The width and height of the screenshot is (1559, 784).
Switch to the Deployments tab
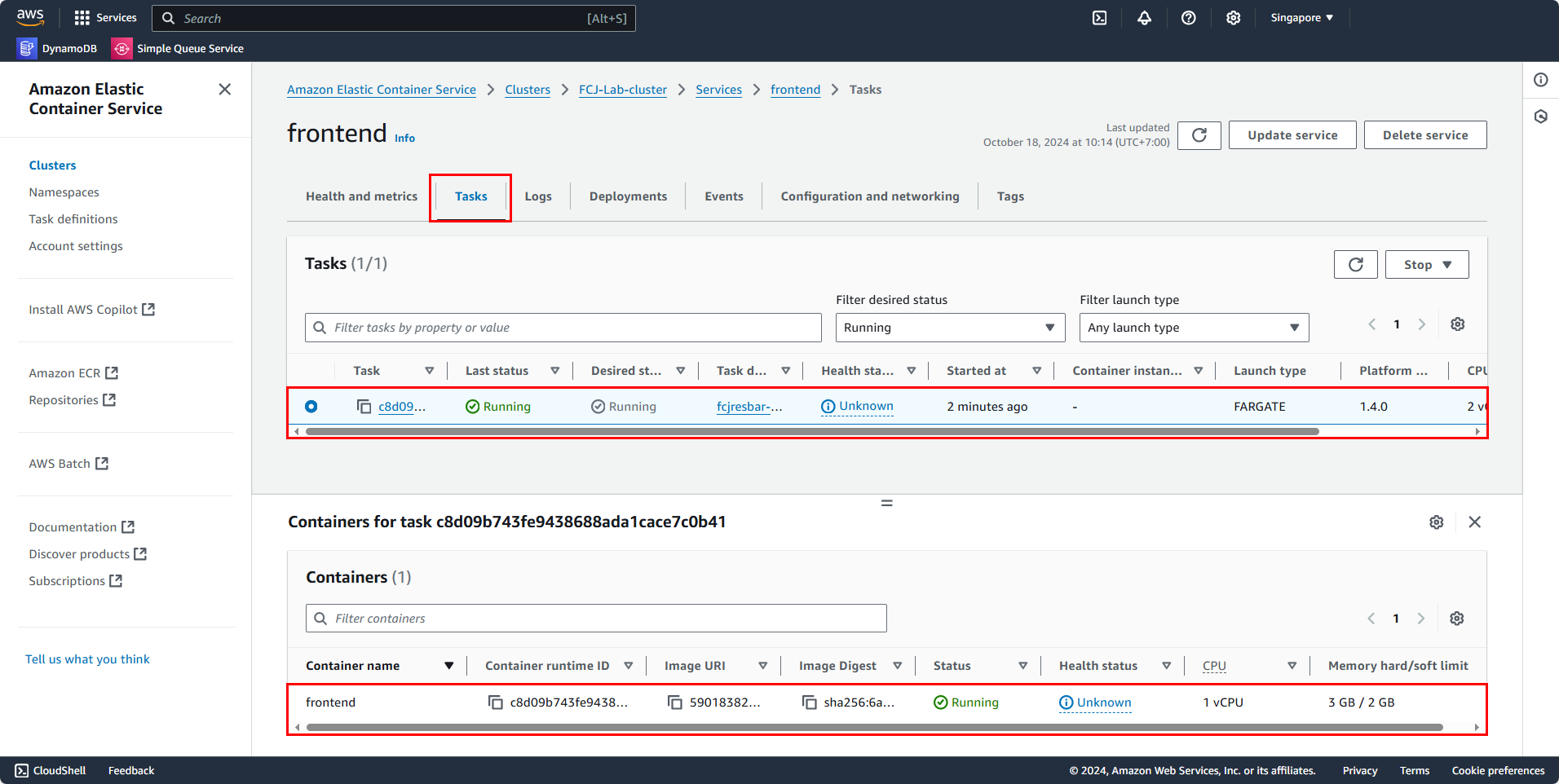628,196
